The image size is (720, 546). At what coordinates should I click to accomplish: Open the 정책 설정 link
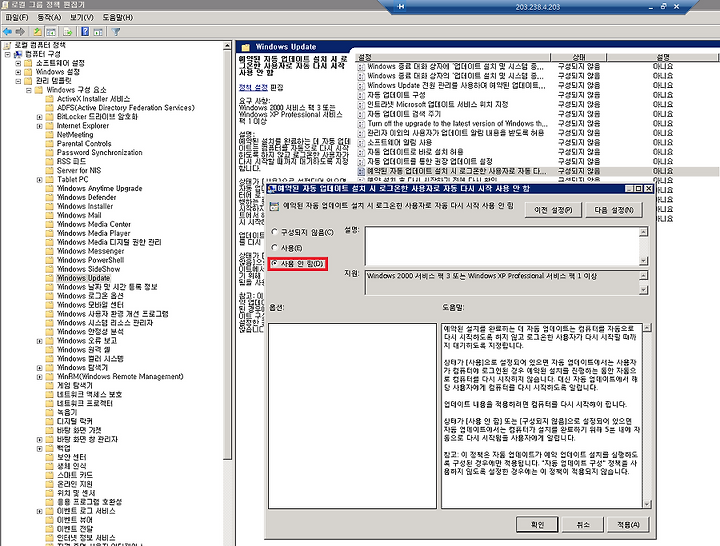pyautogui.click(x=253, y=87)
